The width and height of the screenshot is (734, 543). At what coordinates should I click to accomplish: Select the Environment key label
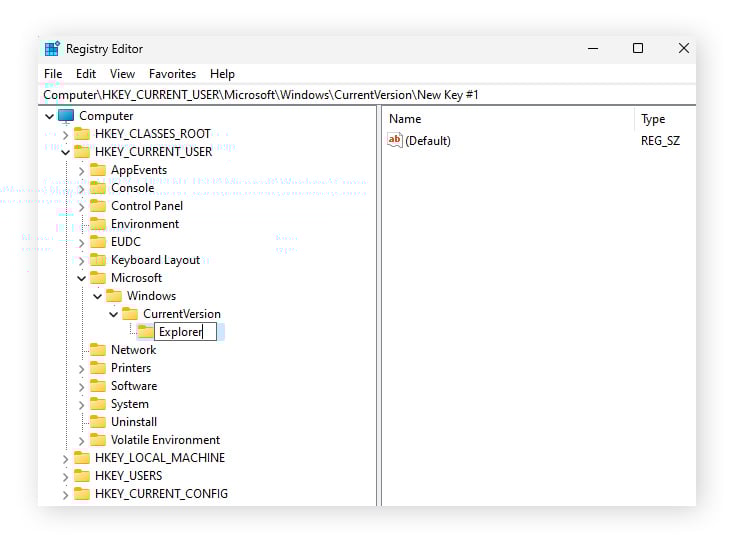coord(145,224)
